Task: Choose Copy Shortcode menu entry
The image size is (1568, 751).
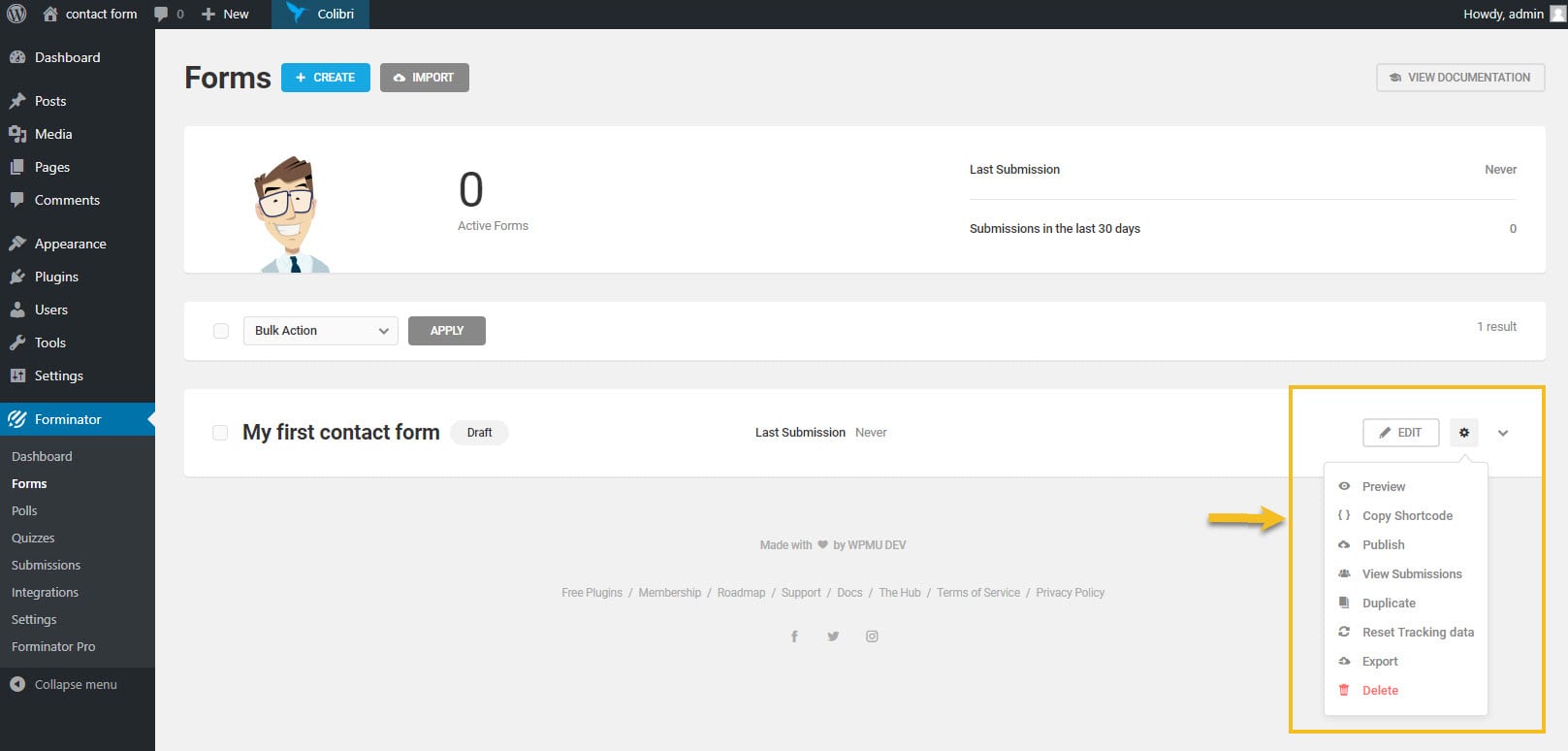Action: tap(1406, 515)
